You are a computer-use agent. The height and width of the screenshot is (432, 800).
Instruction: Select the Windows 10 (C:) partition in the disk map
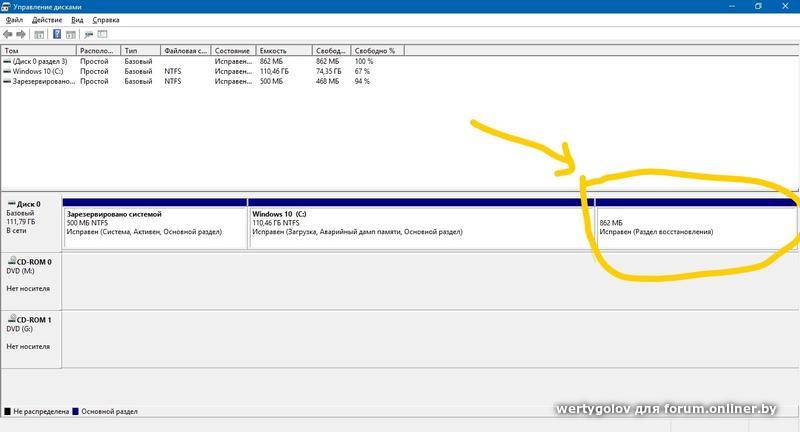[x=421, y=223]
